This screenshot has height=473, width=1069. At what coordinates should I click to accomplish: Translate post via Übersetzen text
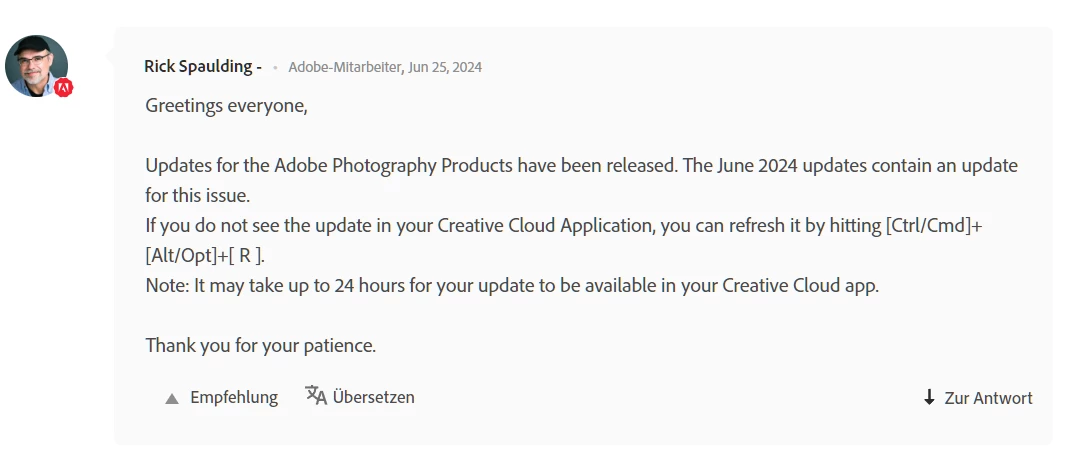373,397
